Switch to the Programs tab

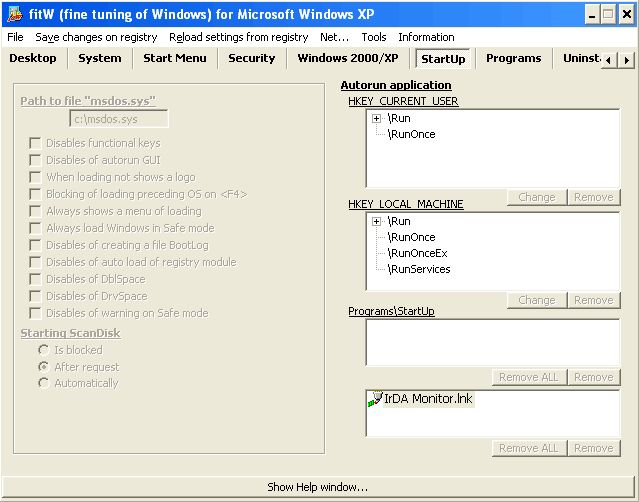tap(513, 58)
